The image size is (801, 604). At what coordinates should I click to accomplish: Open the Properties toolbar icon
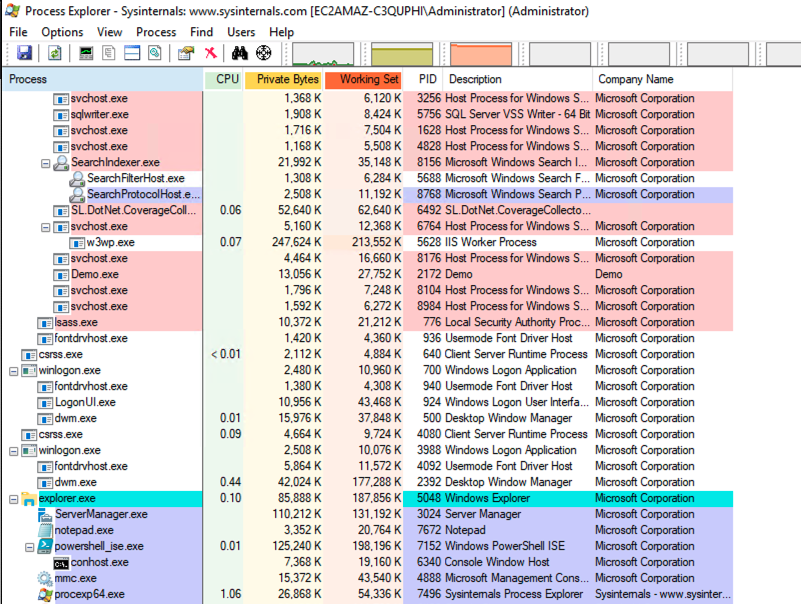point(186,53)
